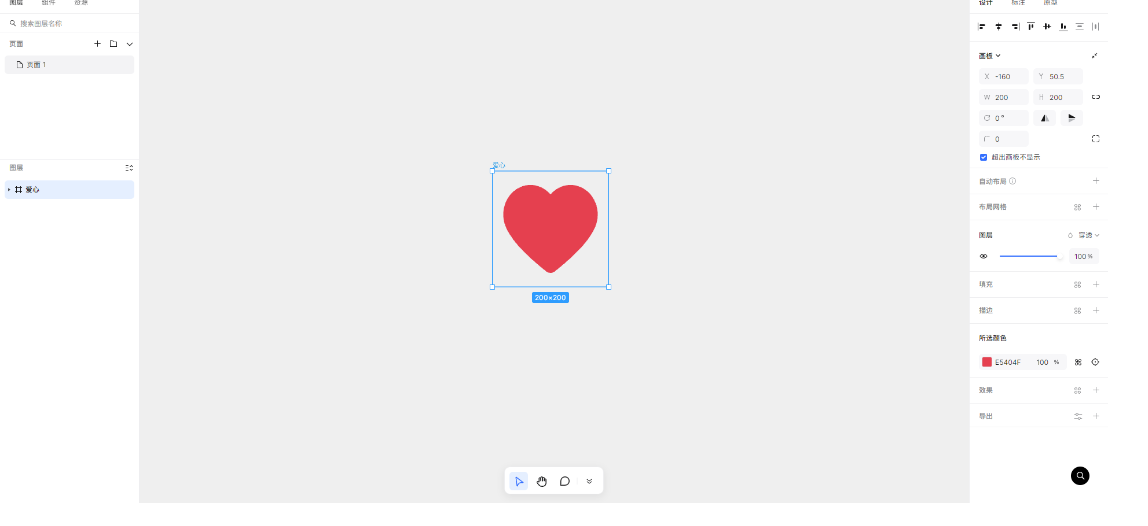Click the corner radius field
This screenshot has height=526, width=1148.
click(x=1004, y=139)
